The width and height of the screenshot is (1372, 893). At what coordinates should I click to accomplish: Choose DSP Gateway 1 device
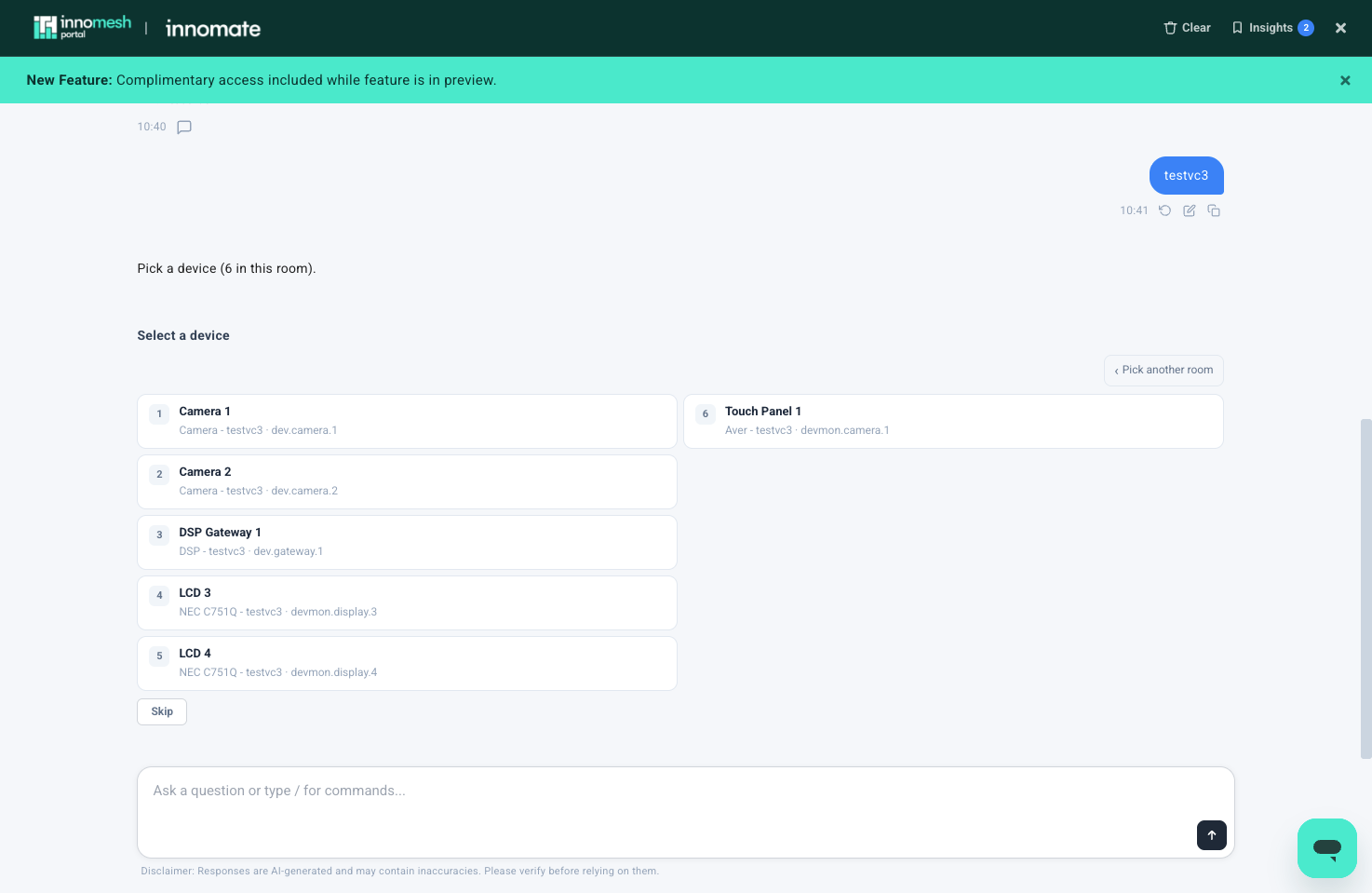tap(407, 542)
